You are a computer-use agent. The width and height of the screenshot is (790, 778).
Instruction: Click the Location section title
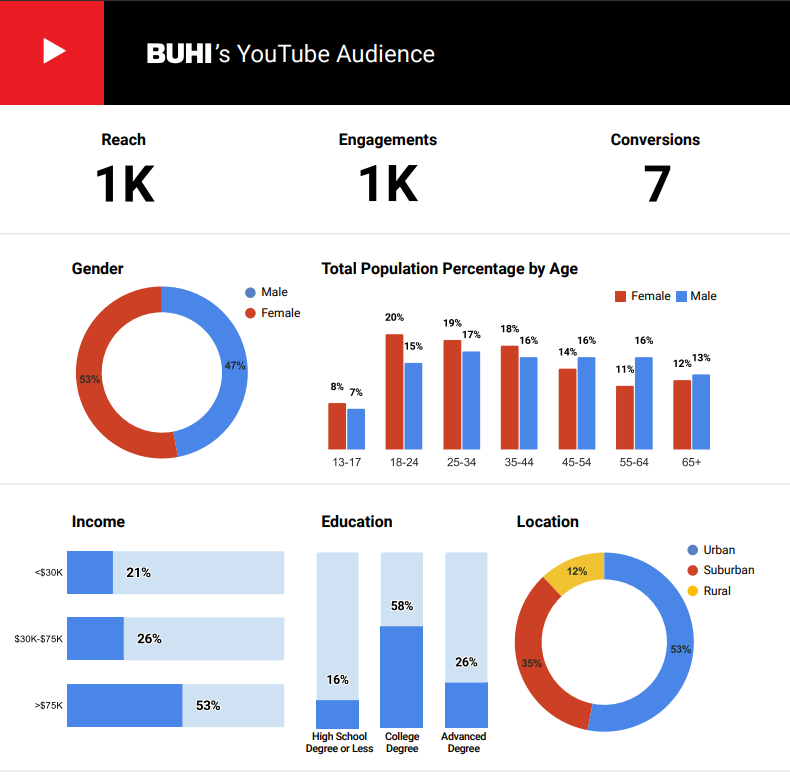pyautogui.click(x=548, y=522)
